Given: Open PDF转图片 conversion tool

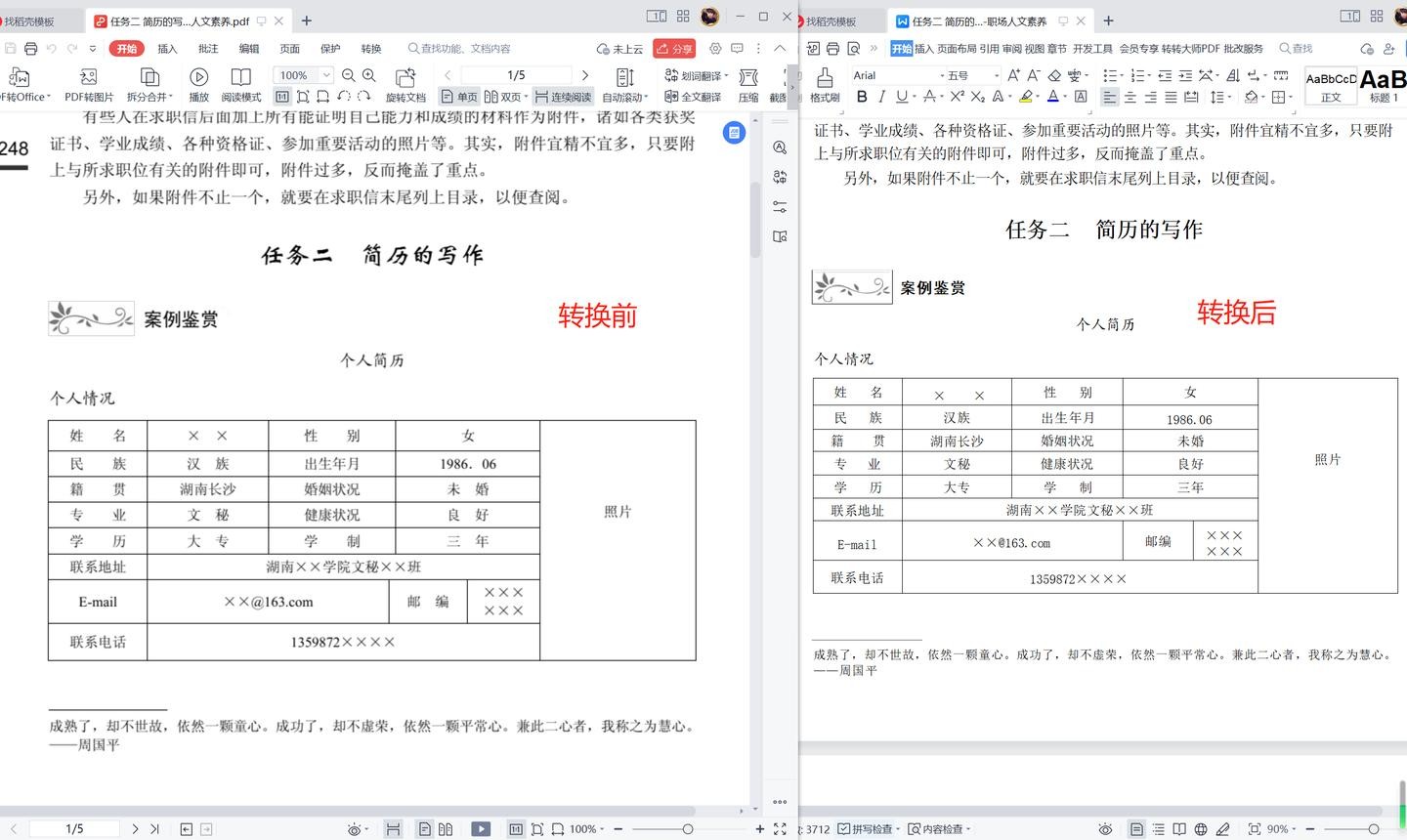Looking at the screenshot, I should [89, 84].
